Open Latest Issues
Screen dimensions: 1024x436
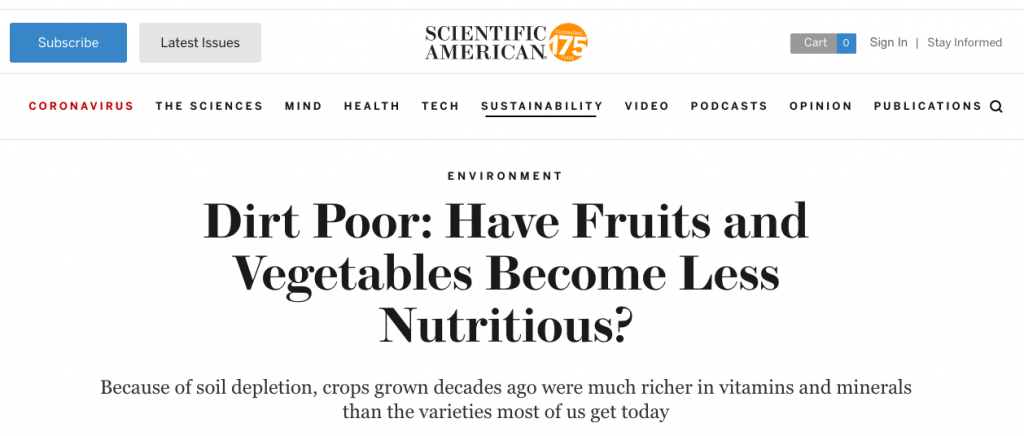point(200,43)
